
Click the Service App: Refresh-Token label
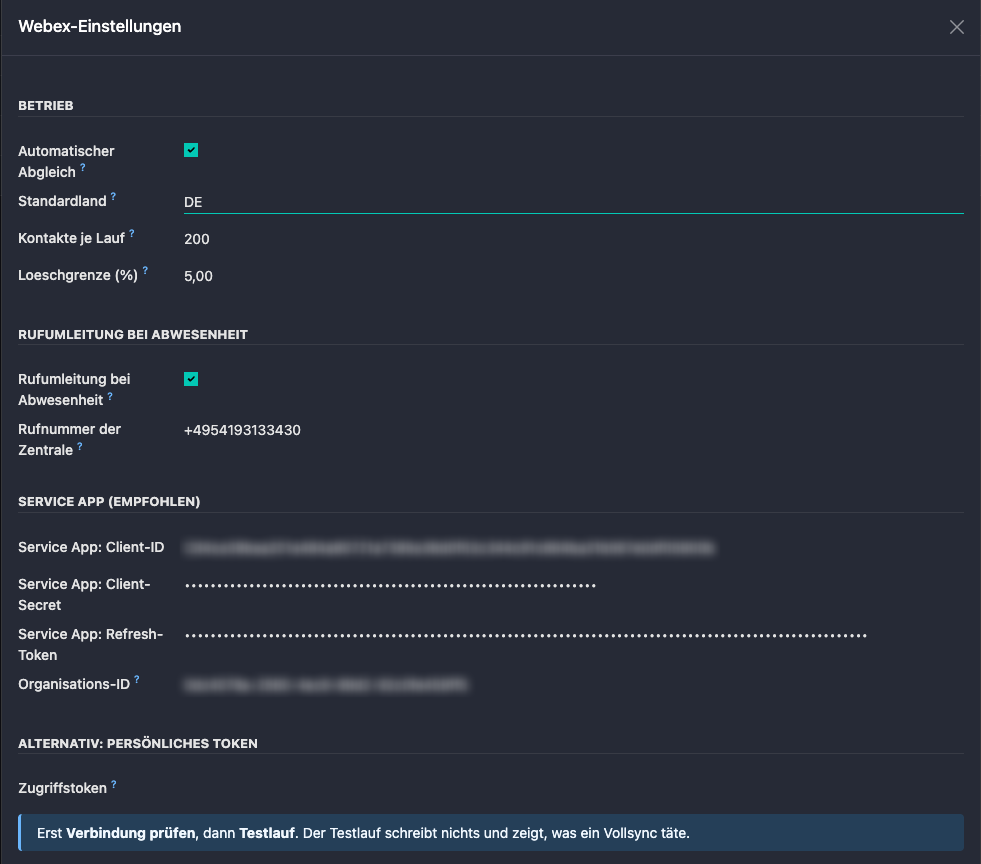(x=91, y=644)
